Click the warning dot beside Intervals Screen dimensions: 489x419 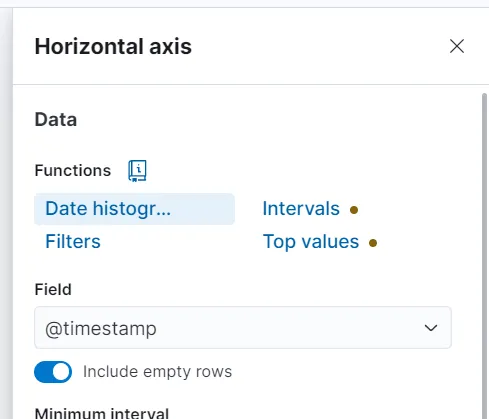click(x=354, y=210)
